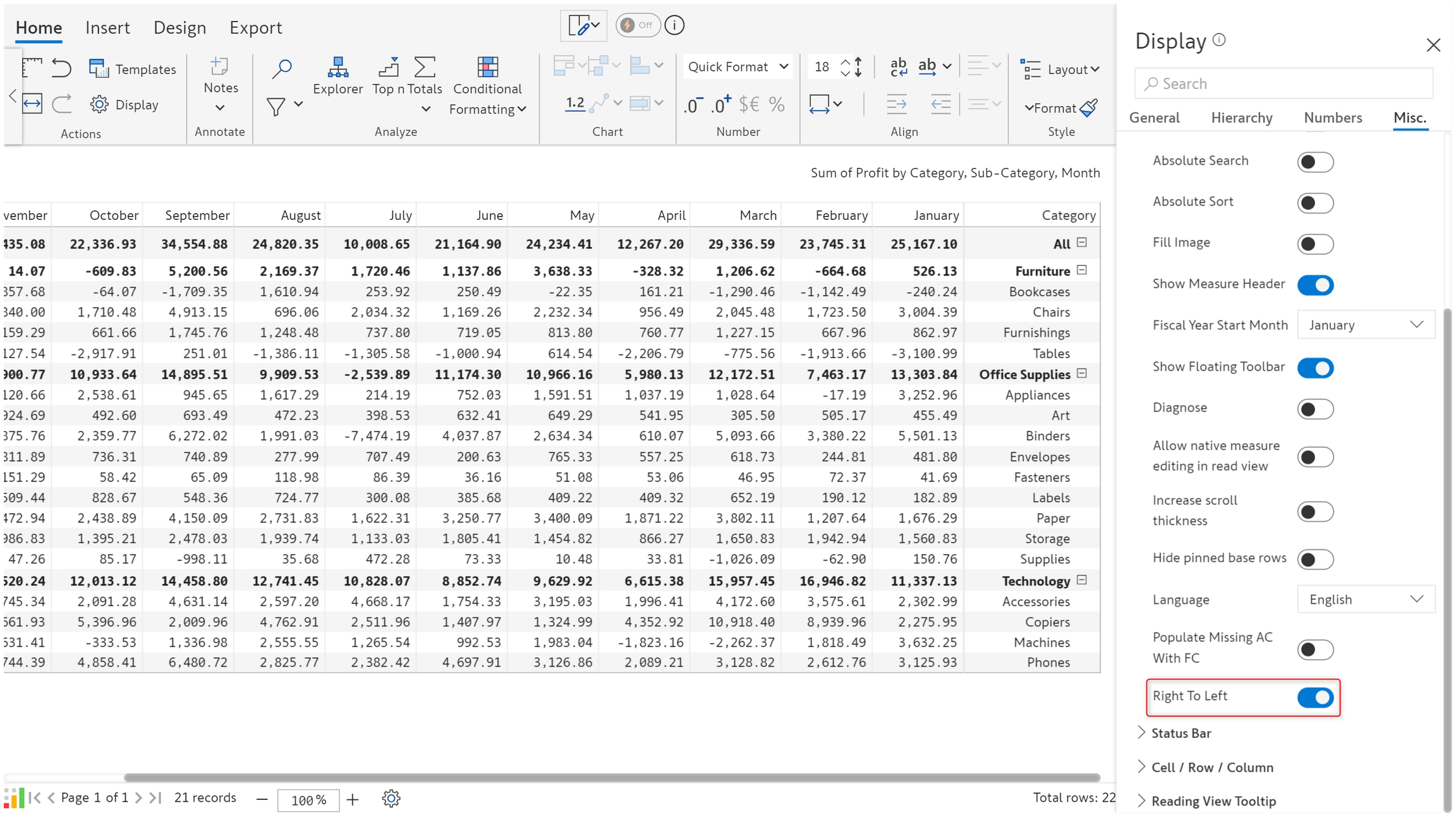This screenshot has height=817, width=1456.
Task: Open the Numbers tab in Display panel
Action: point(1333,118)
